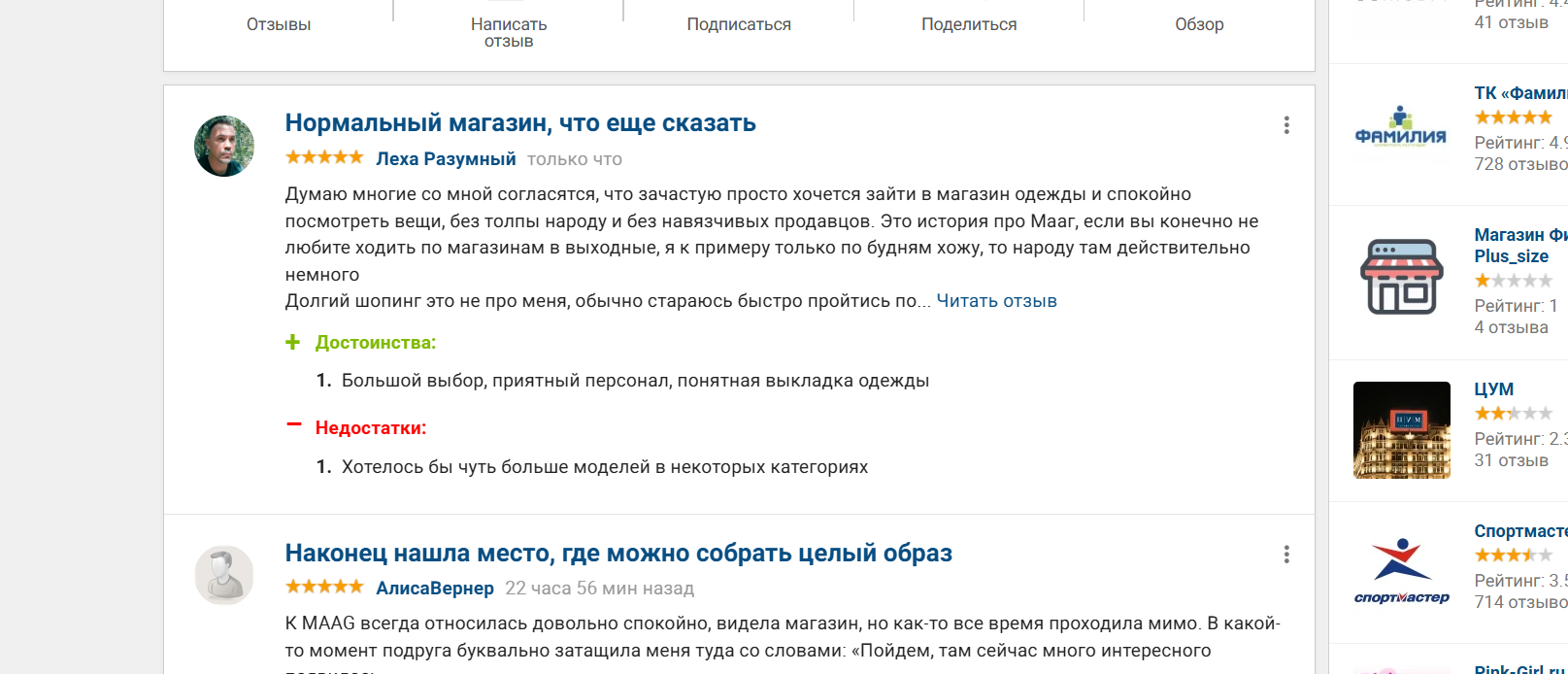1568x674 pixels.
Task: Click Читать отзыв link
Action: (x=996, y=301)
